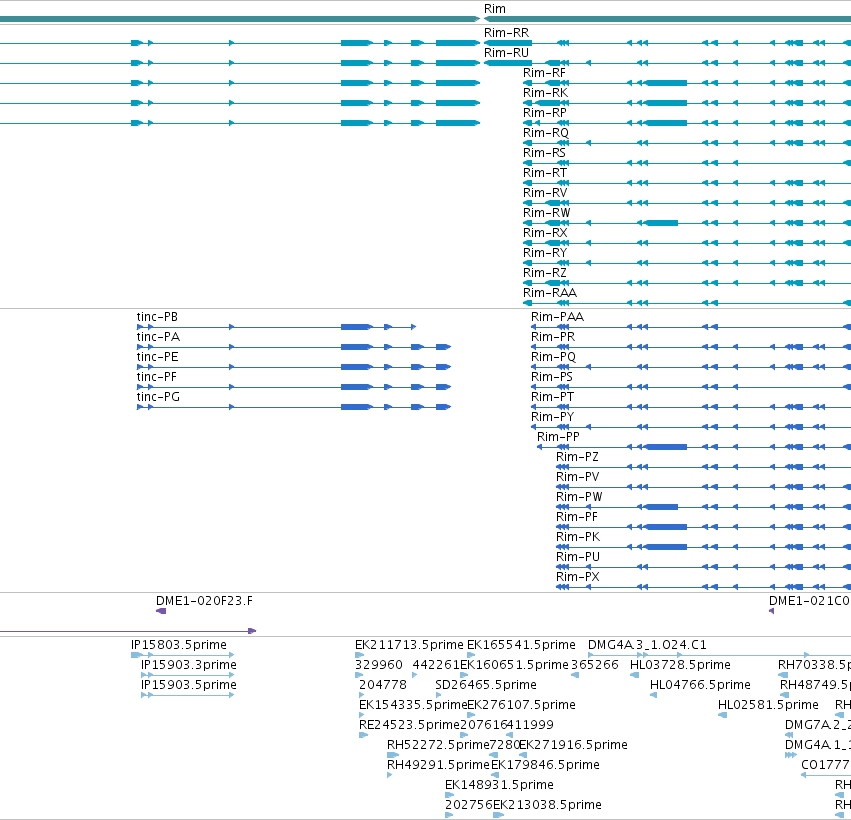This screenshot has width=851, height=820.
Task: Click the EK148931.5prime EST label
Action: click(499, 785)
